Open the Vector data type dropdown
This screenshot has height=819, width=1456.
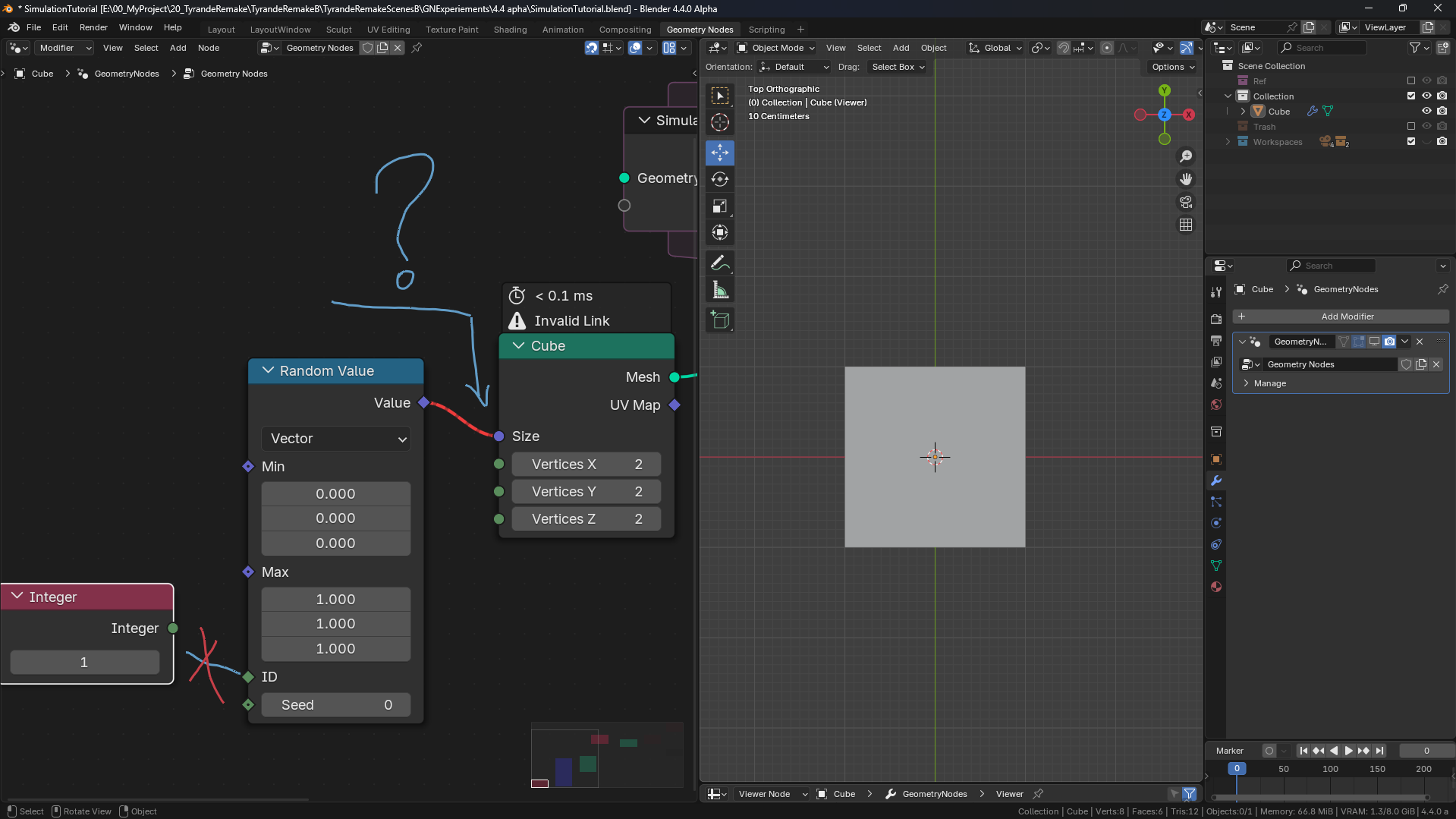coord(336,439)
